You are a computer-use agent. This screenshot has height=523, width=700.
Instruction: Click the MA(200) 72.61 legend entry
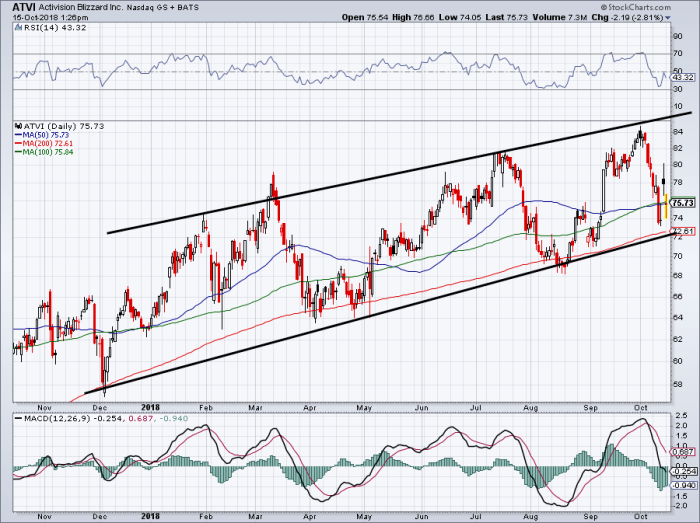(44, 143)
